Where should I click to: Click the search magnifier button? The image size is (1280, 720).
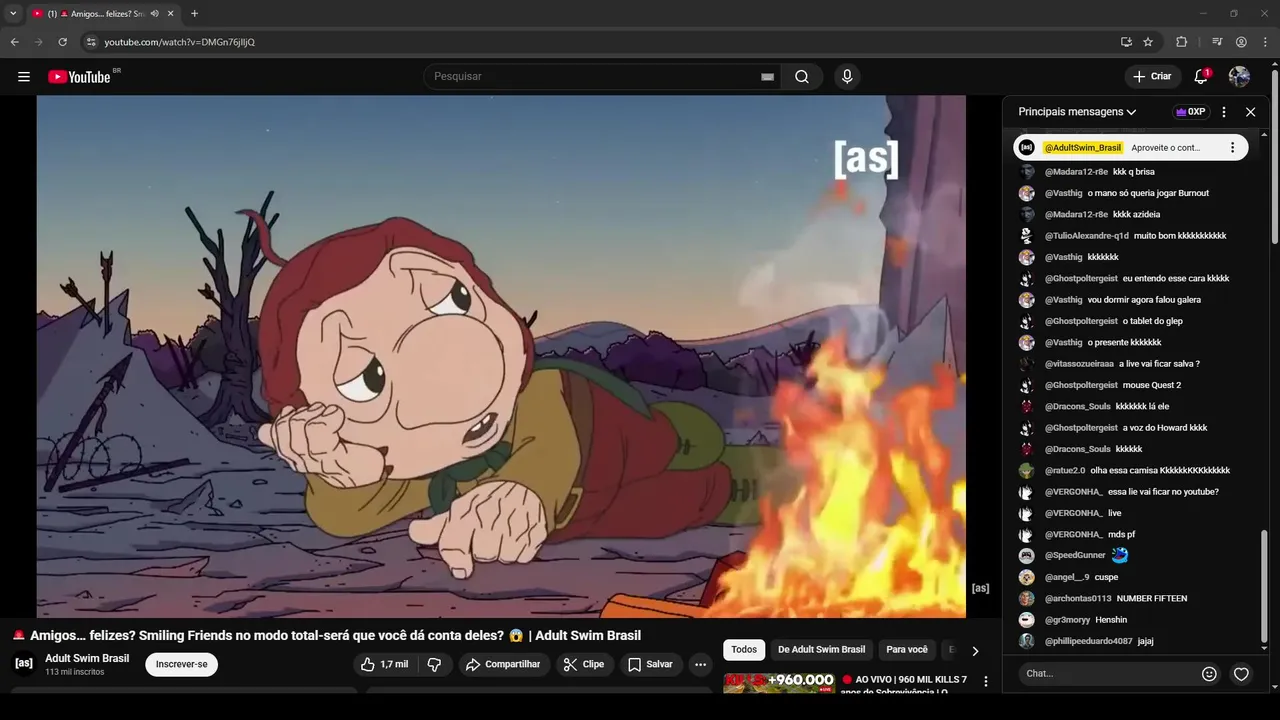pos(802,77)
